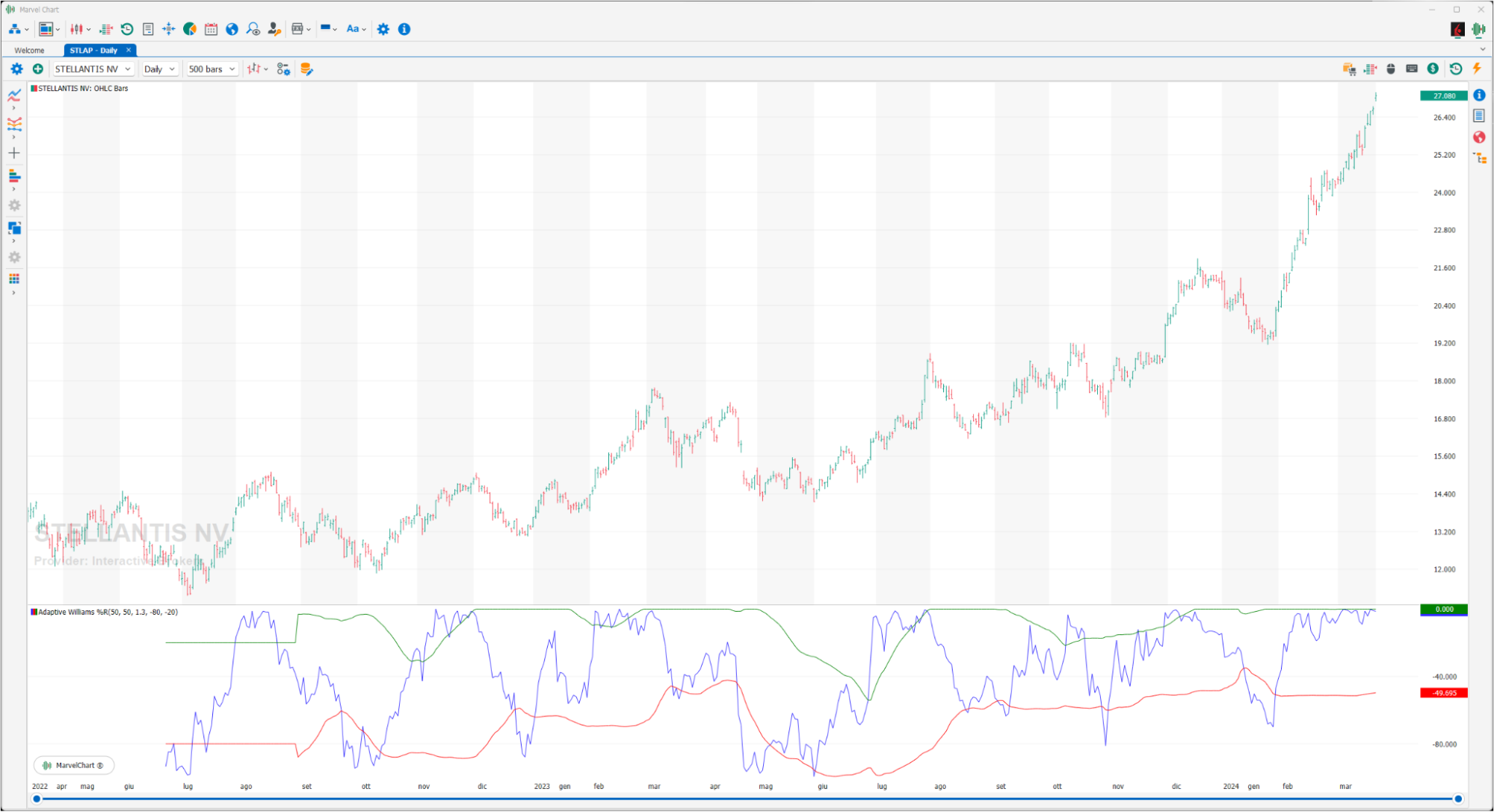The image size is (1494, 812).
Task: Click the orange shopping cart icon
Action: 1349,69
